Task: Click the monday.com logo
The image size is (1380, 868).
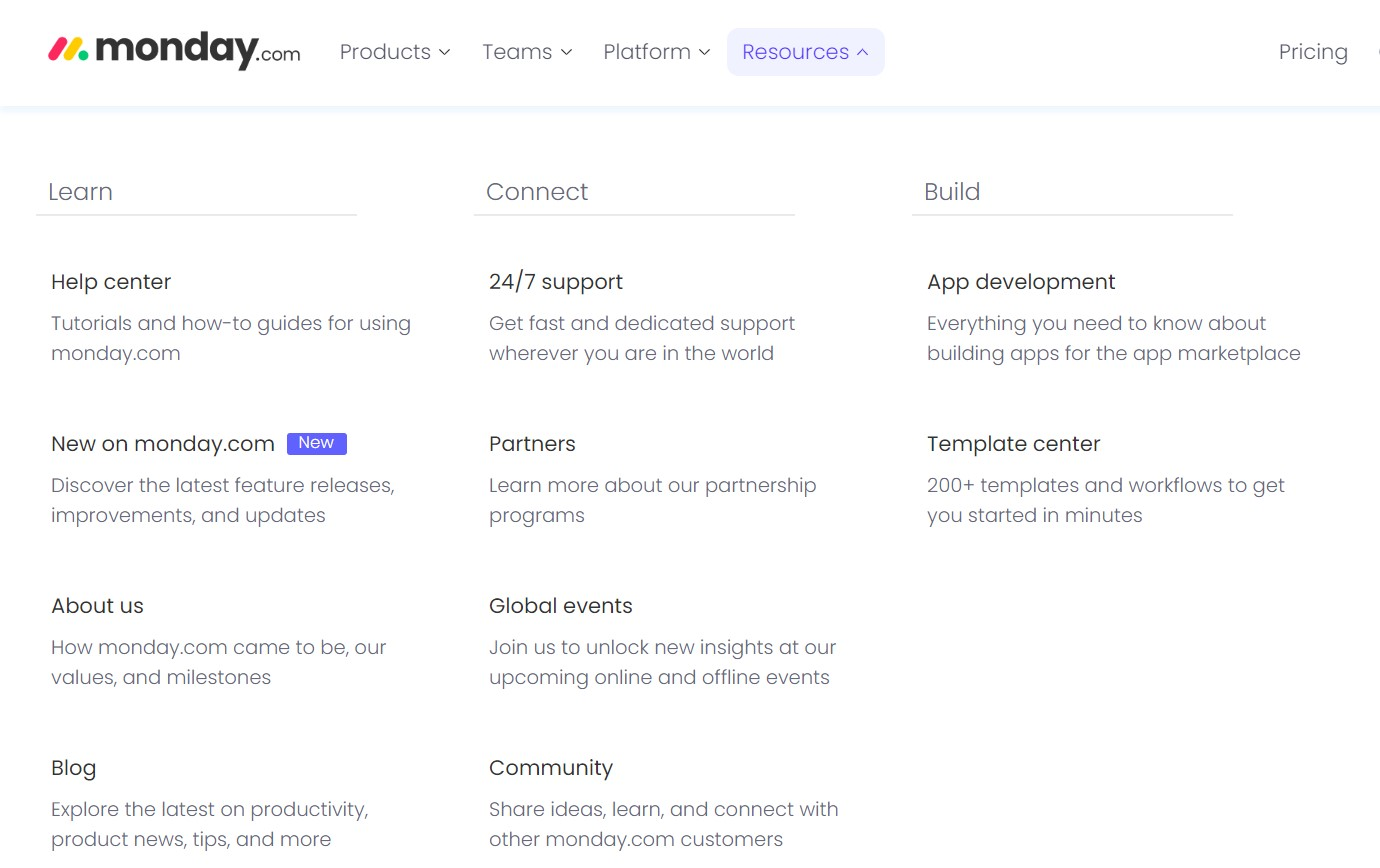Action: (x=174, y=51)
